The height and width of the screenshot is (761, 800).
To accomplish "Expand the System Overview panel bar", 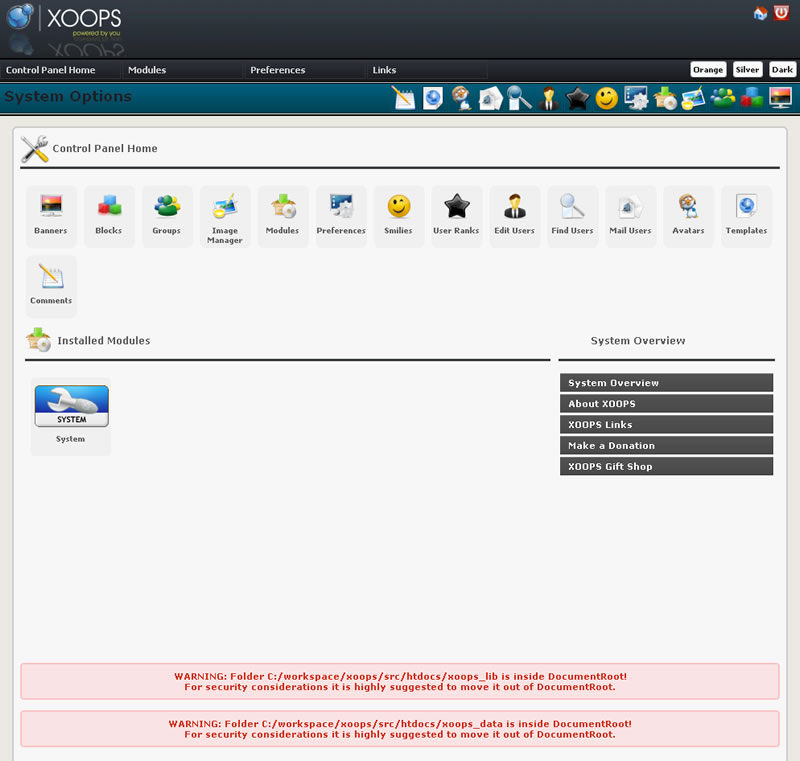I will [x=666, y=383].
